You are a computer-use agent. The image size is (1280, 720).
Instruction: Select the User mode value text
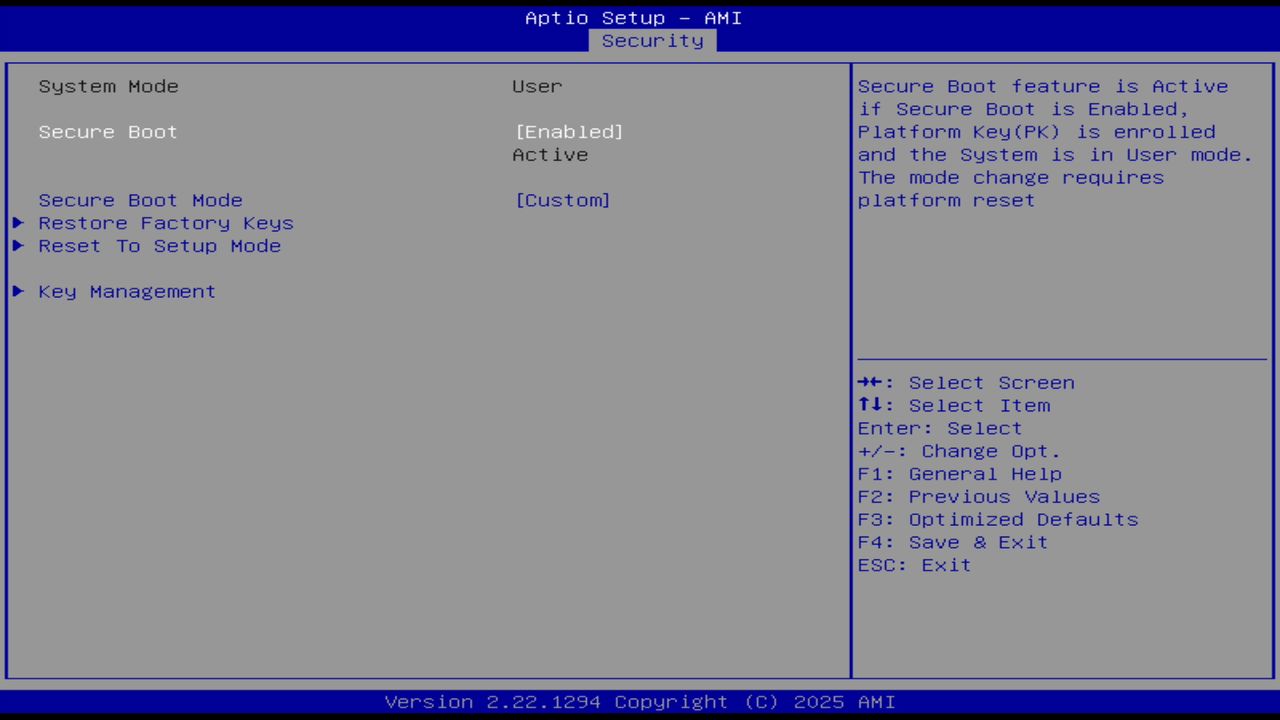point(537,86)
